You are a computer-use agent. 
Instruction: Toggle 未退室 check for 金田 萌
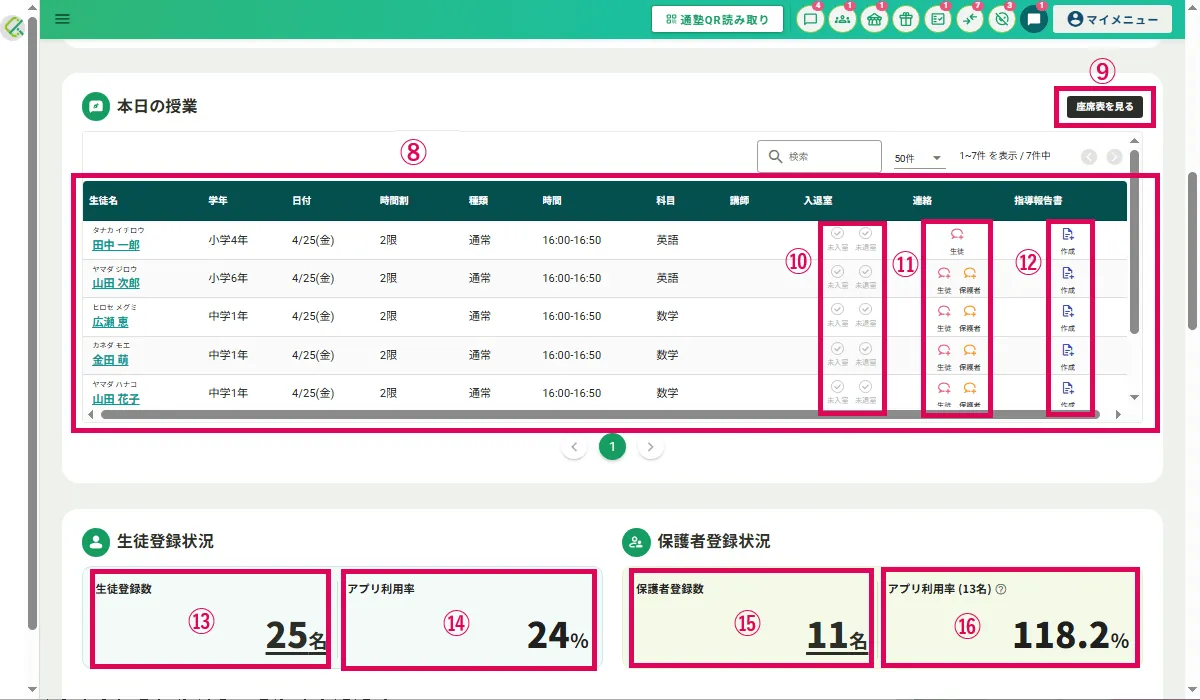(x=865, y=348)
